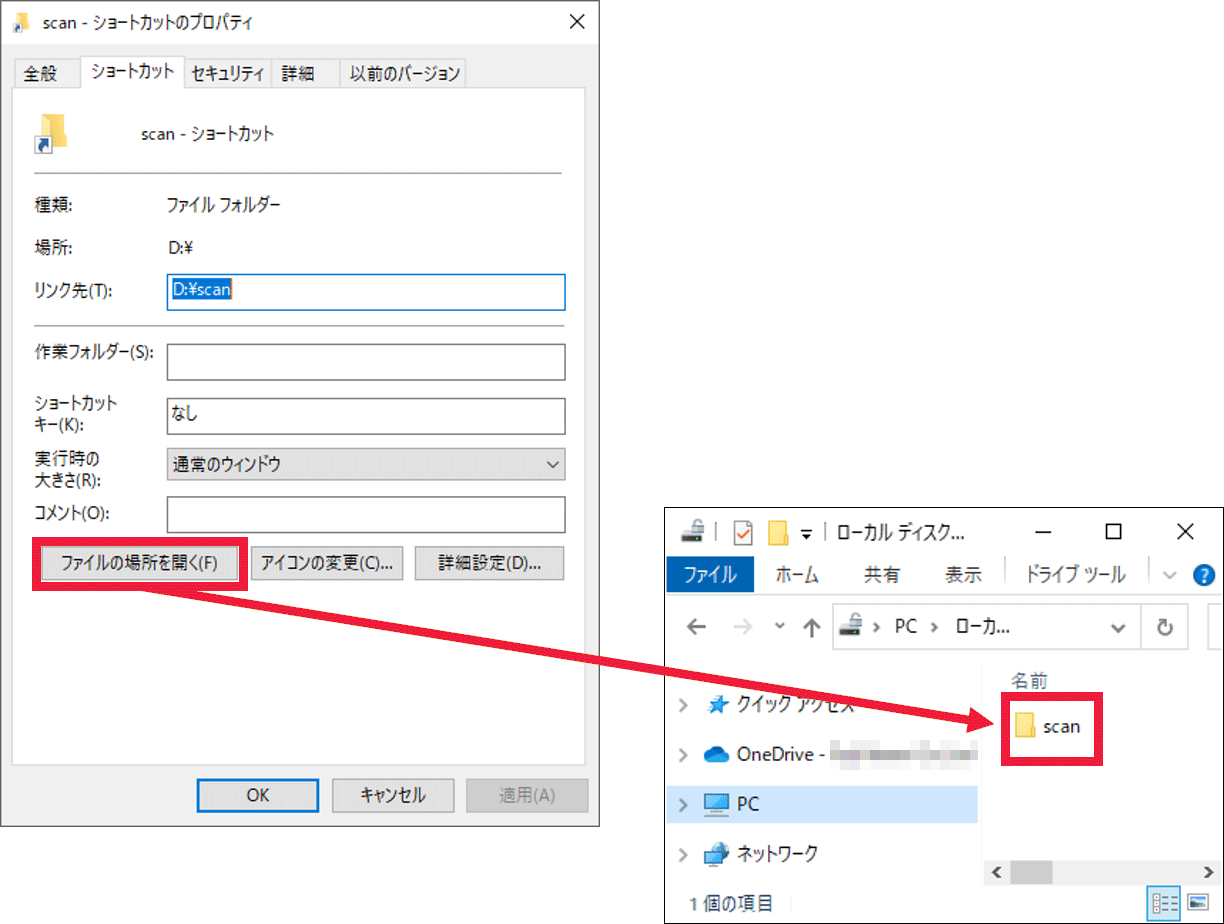
Task: Expand the OneDrive tree node
Action: coord(684,754)
